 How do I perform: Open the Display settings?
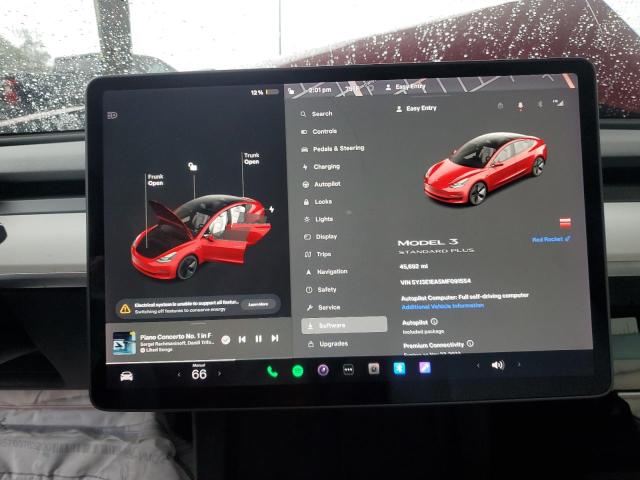(x=321, y=237)
